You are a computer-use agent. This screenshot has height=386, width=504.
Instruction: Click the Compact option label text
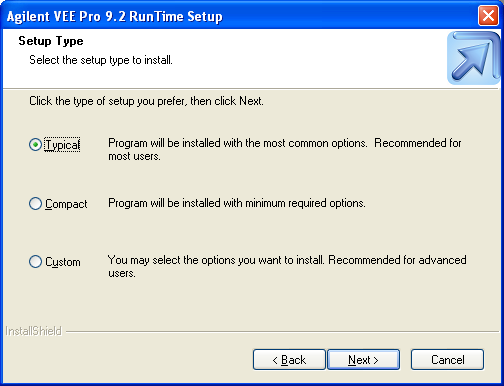pos(66,204)
